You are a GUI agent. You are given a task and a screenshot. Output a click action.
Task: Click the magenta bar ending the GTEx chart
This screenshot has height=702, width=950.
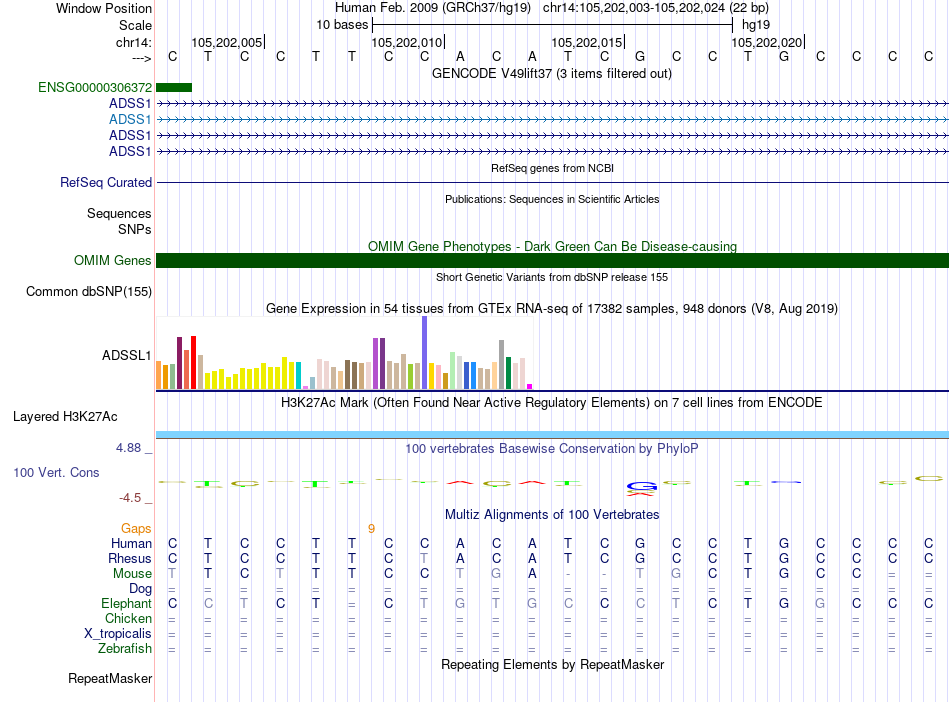click(530, 386)
